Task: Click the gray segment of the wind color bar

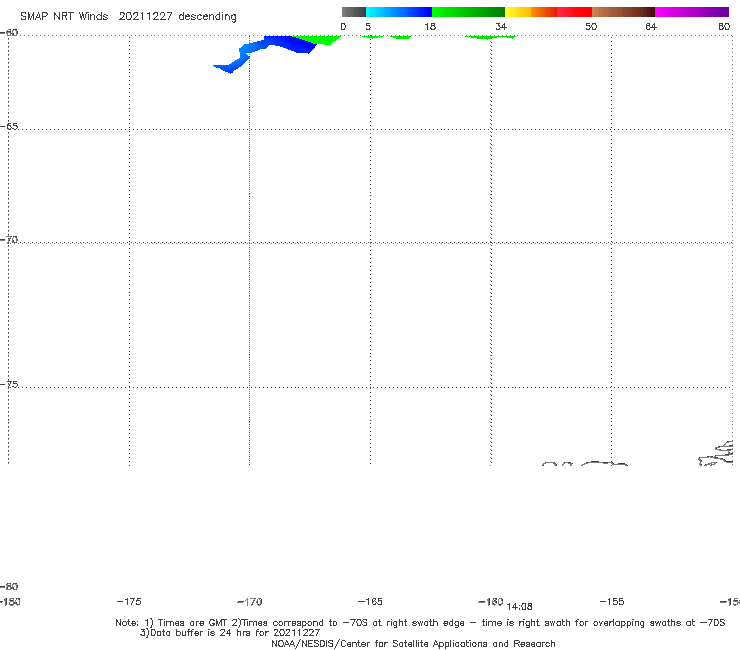Action: click(353, 12)
